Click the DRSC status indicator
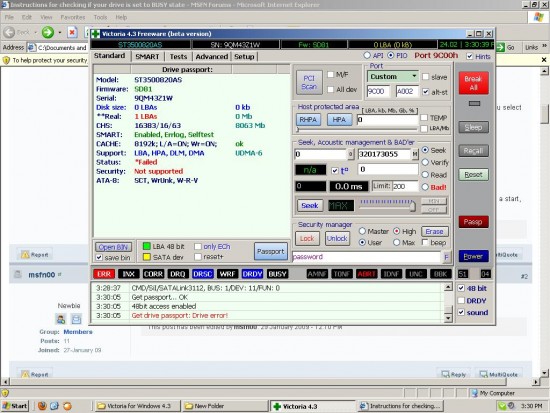The height and width of the screenshot is (413, 550). coord(202,274)
